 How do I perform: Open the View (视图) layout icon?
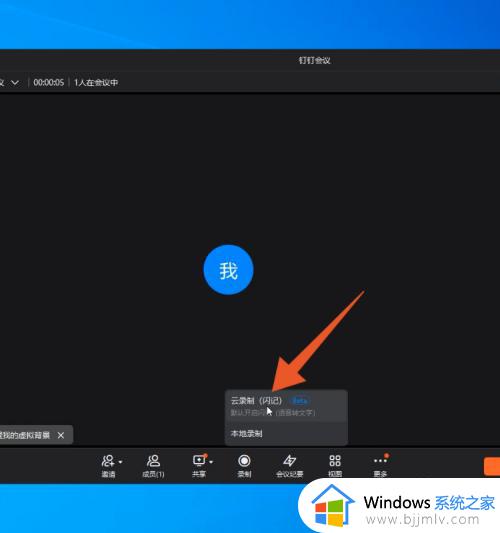[x=335, y=461]
